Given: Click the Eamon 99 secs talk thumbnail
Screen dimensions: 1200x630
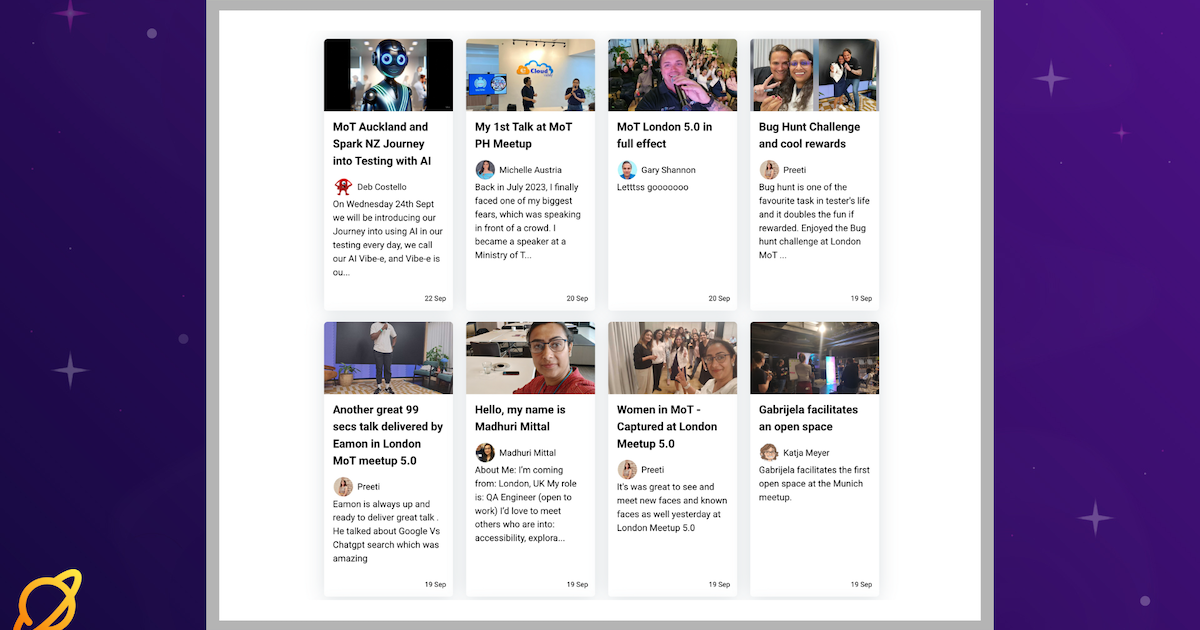Looking at the screenshot, I should coord(388,358).
